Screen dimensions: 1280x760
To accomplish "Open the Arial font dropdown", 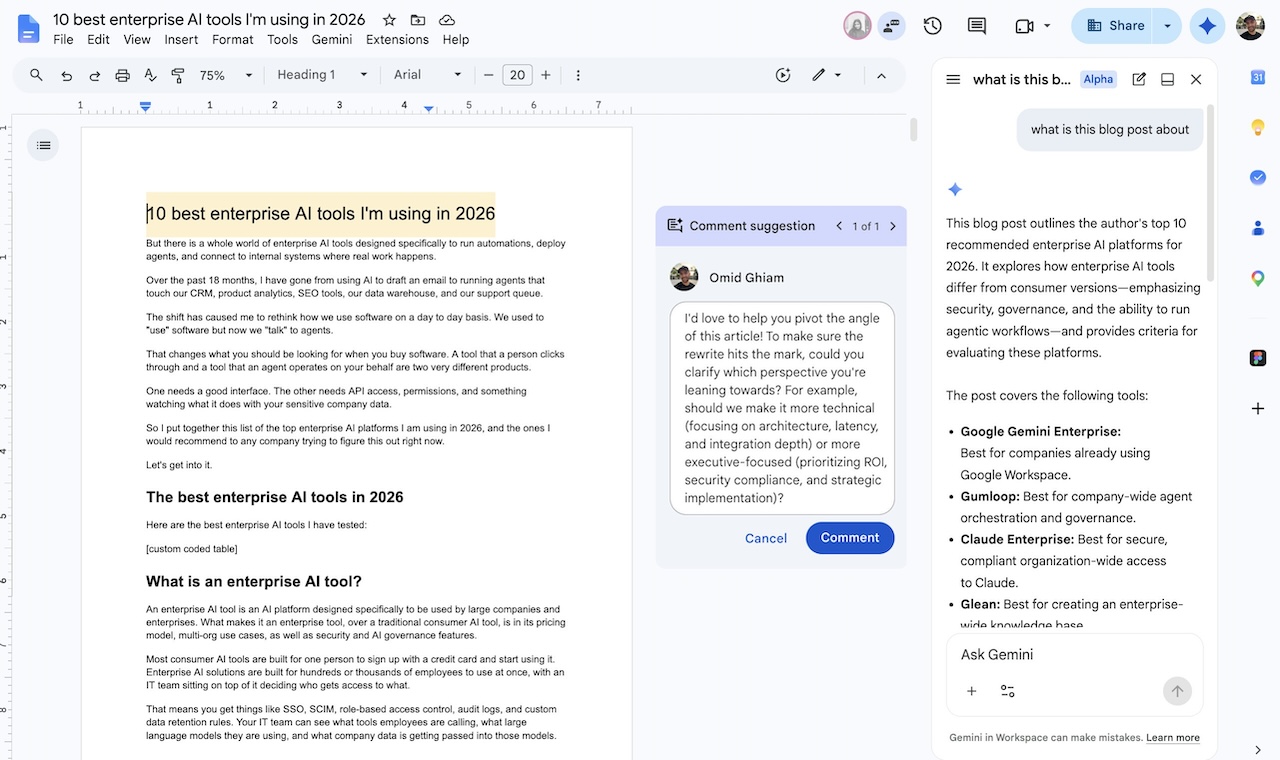I will click(x=428, y=75).
